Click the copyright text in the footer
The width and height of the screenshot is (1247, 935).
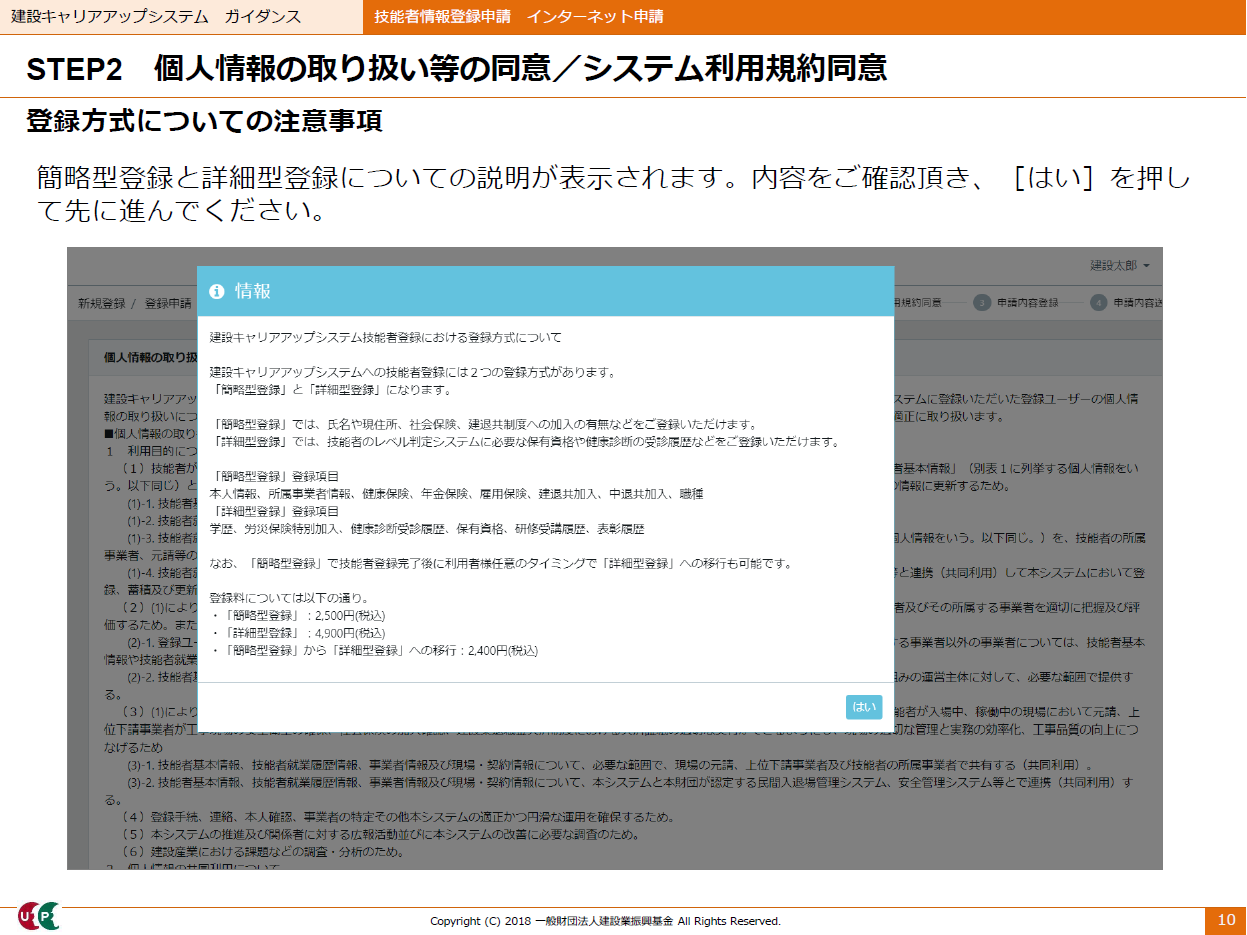605,921
